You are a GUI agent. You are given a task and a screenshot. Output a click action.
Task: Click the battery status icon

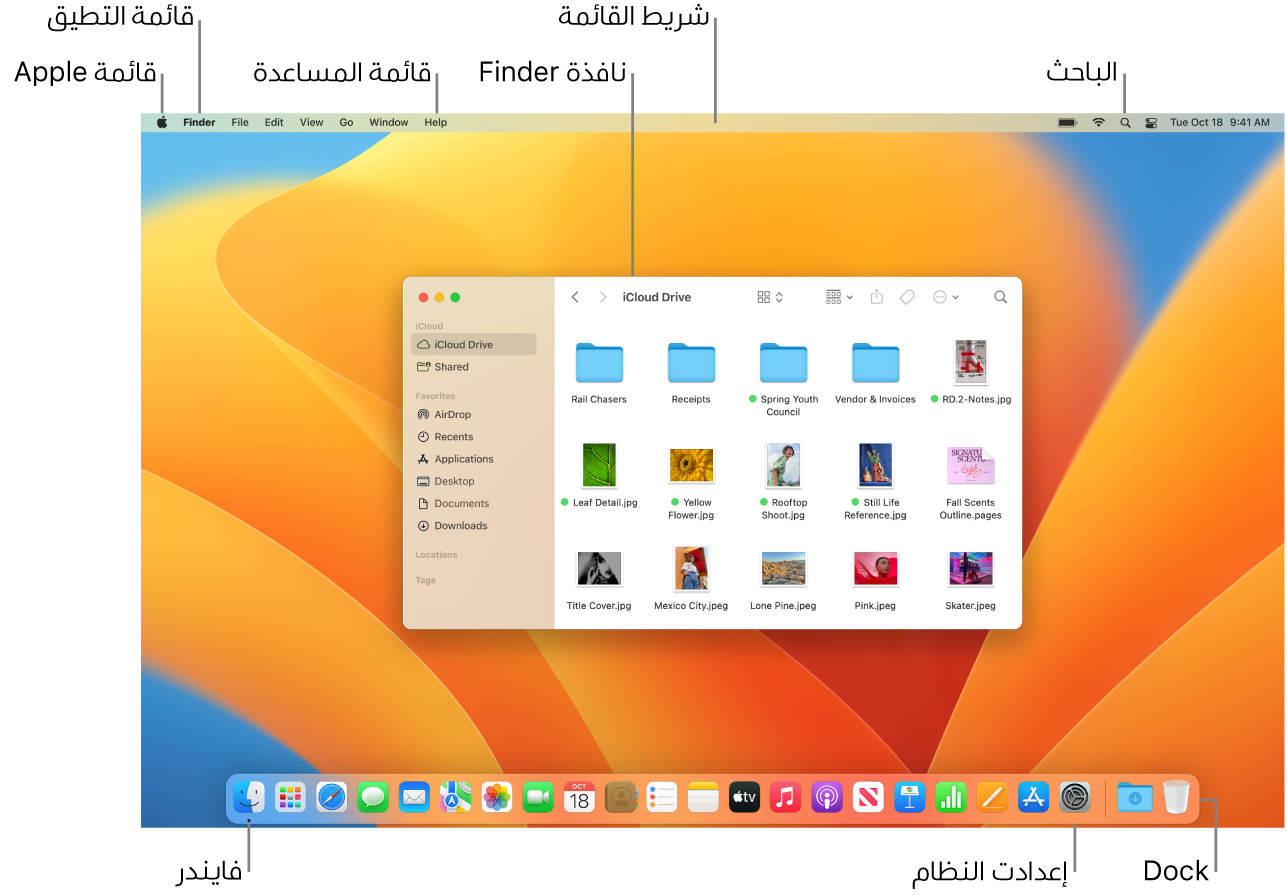click(1068, 122)
